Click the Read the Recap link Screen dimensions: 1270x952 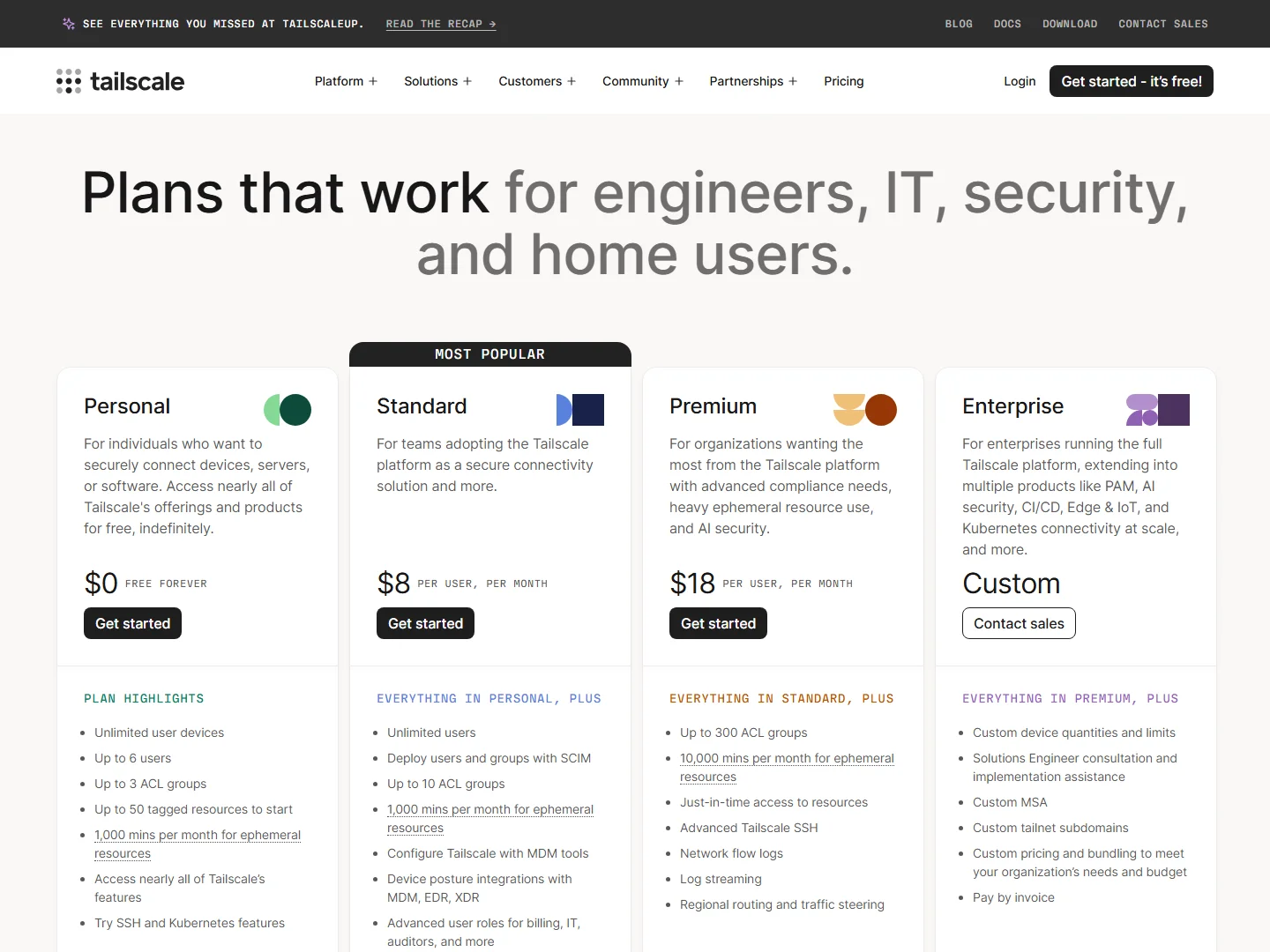point(441,24)
